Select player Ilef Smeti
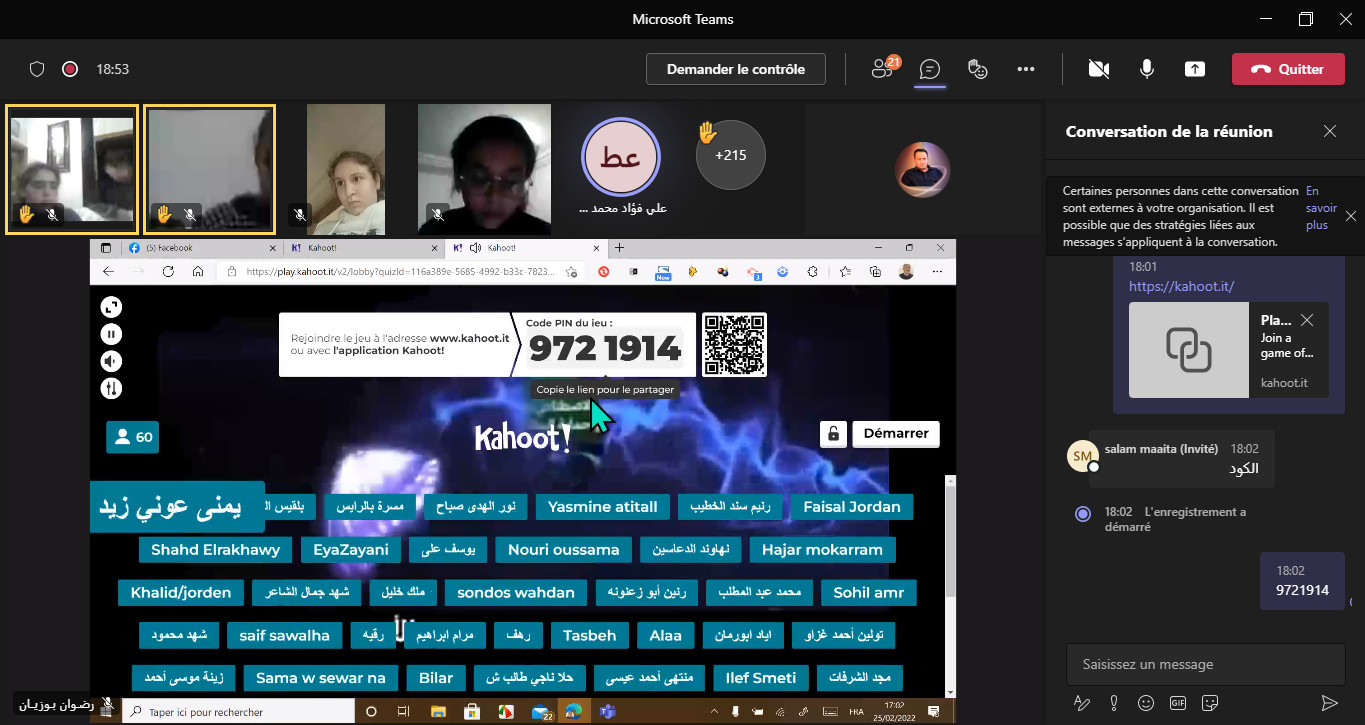 click(x=761, y=678)
